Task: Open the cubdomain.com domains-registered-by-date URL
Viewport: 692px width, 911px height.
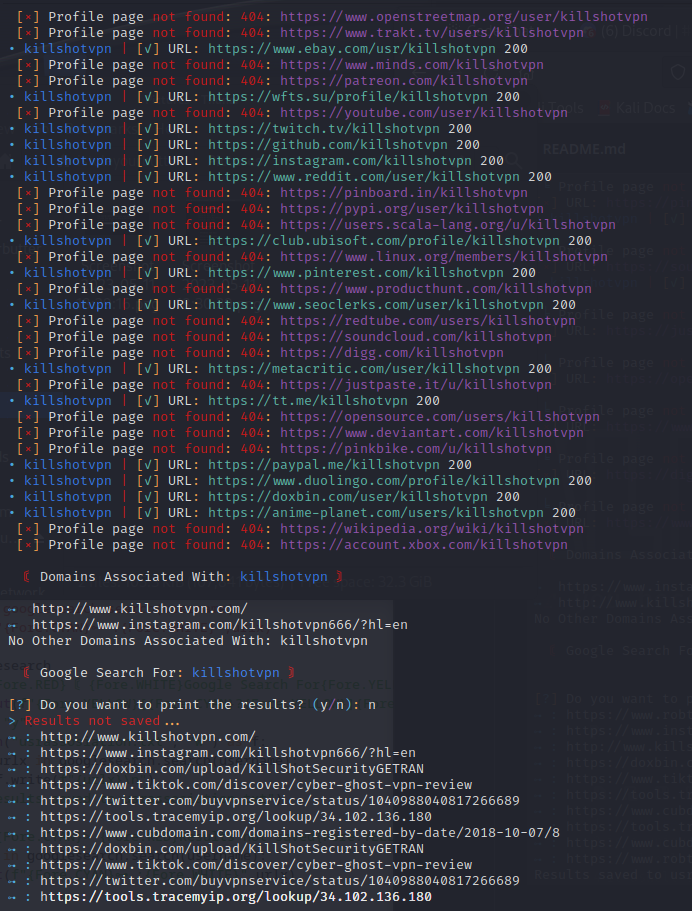Action: [x=300, y=833]
